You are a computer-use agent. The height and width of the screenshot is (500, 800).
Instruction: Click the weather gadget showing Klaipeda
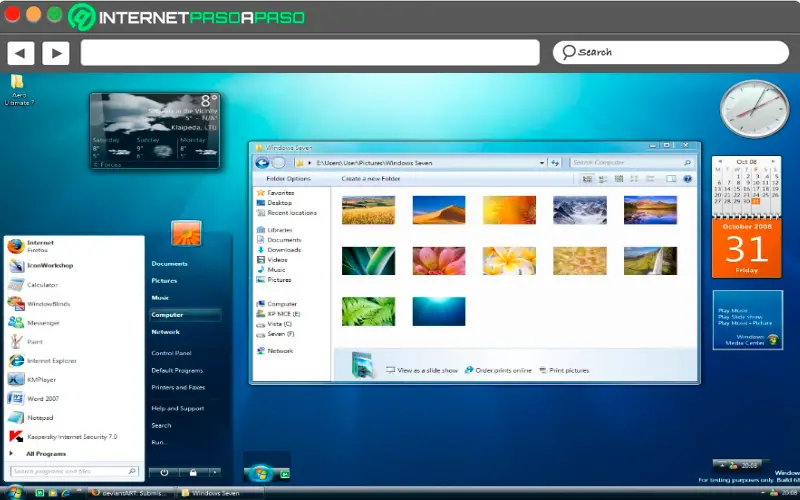point(155,131)
